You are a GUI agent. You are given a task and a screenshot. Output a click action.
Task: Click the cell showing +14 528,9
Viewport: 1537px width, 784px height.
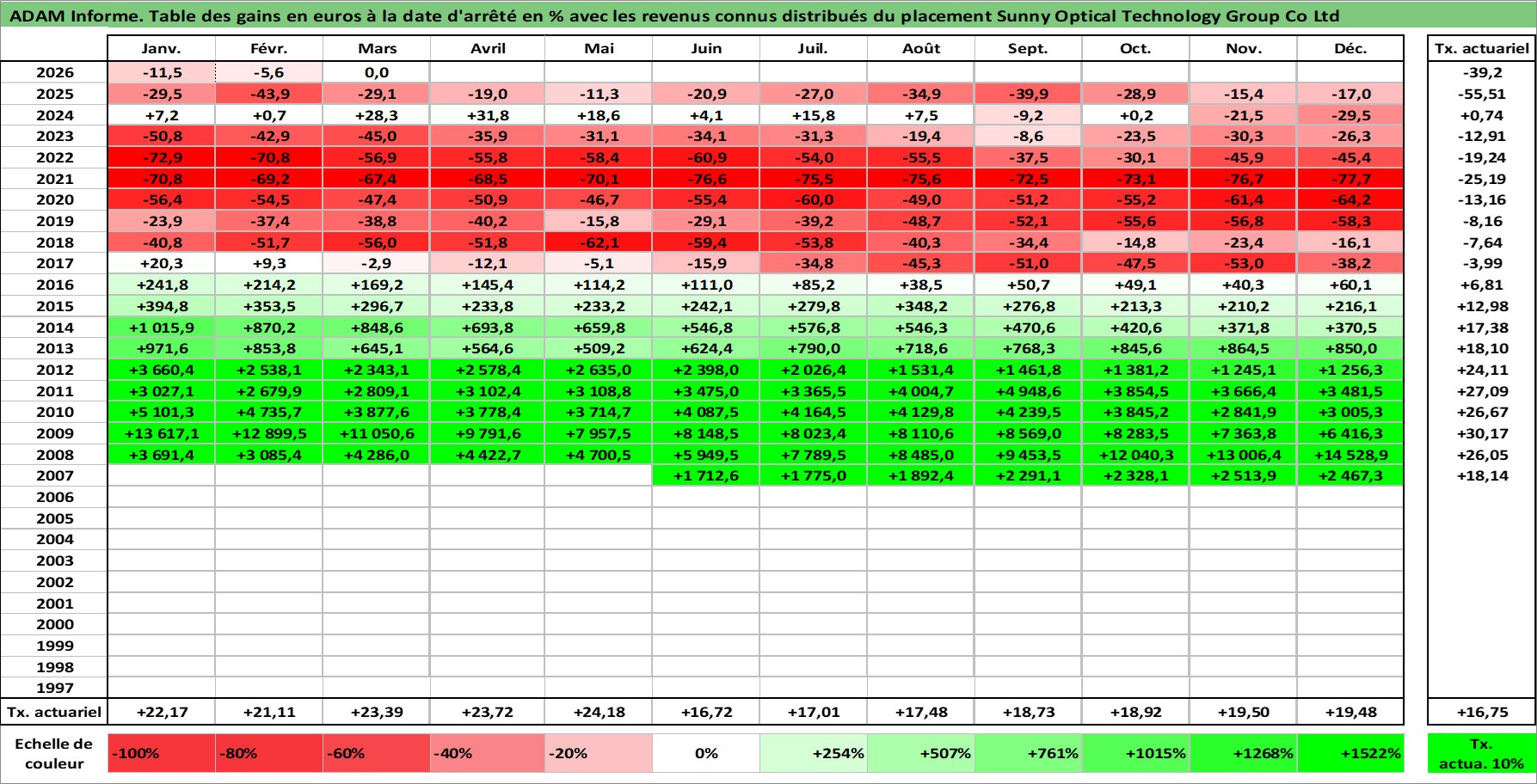1350,455
